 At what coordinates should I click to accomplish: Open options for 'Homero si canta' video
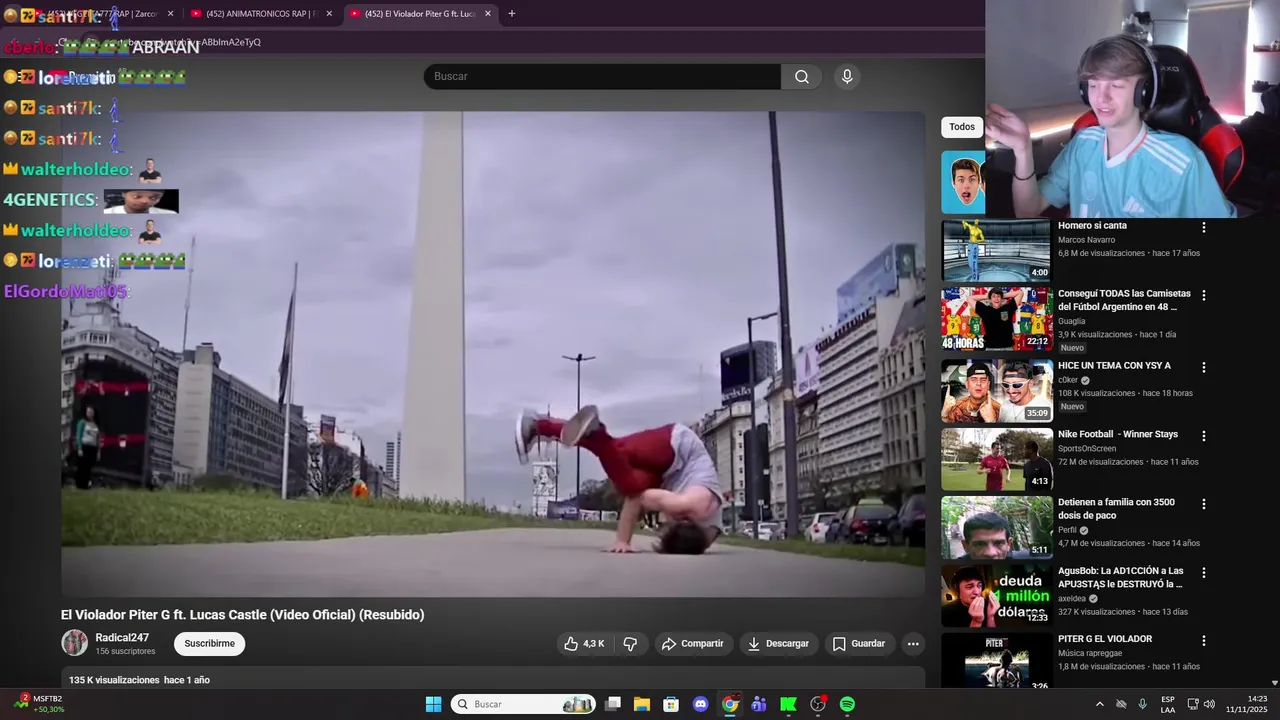pyautogui.click(x=1204, y=228)
